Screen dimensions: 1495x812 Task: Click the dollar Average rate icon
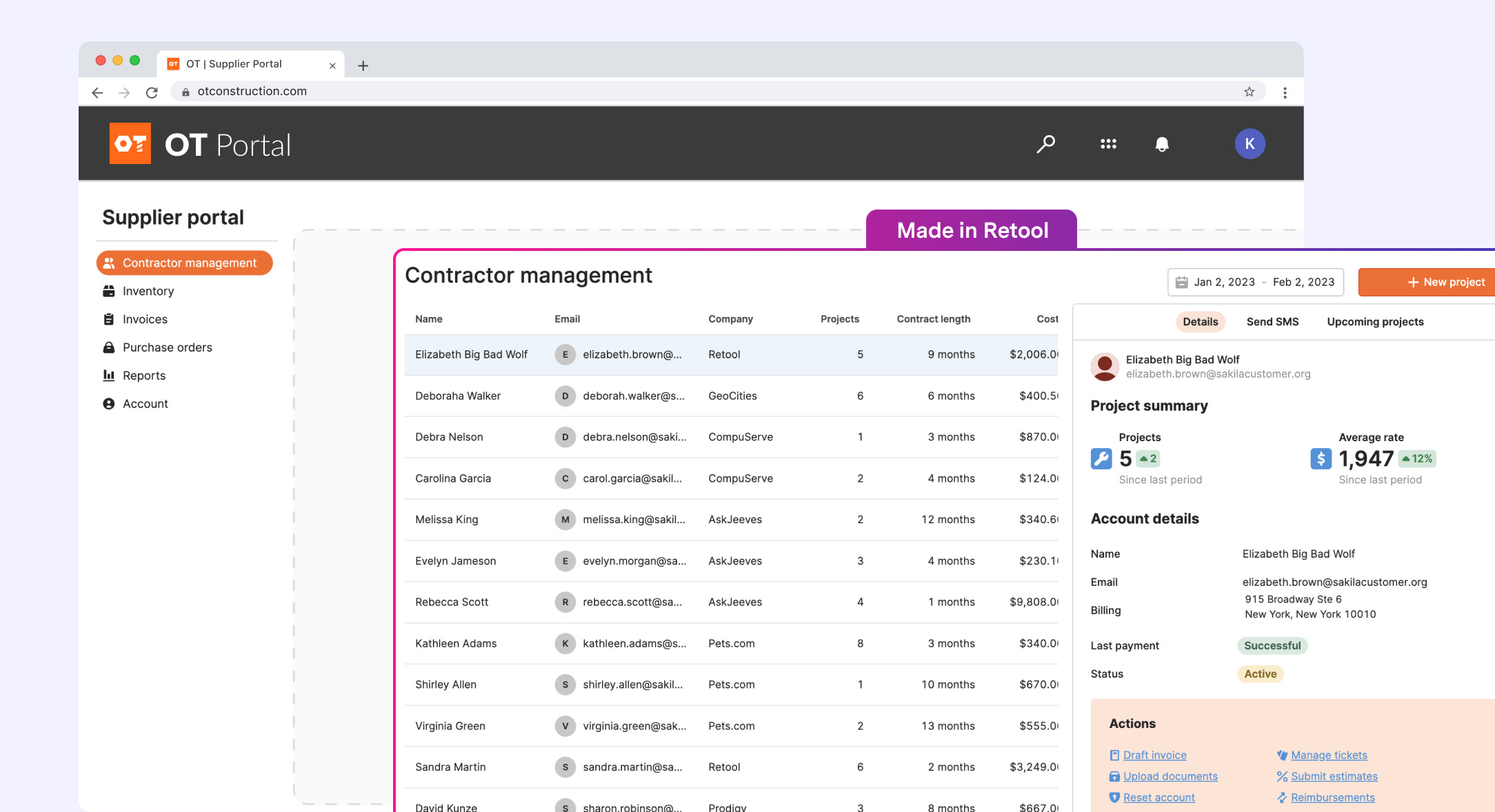tap(1321, 458)
